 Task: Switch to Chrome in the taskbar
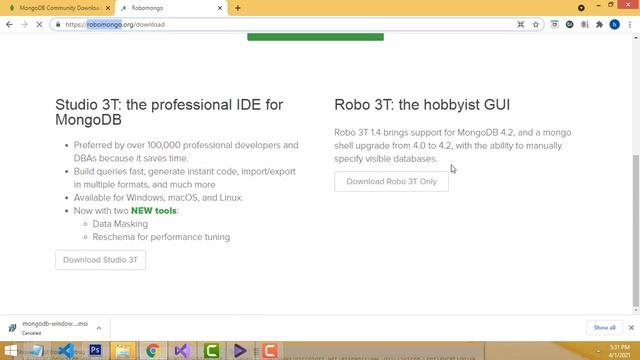[x=153, y=351]
